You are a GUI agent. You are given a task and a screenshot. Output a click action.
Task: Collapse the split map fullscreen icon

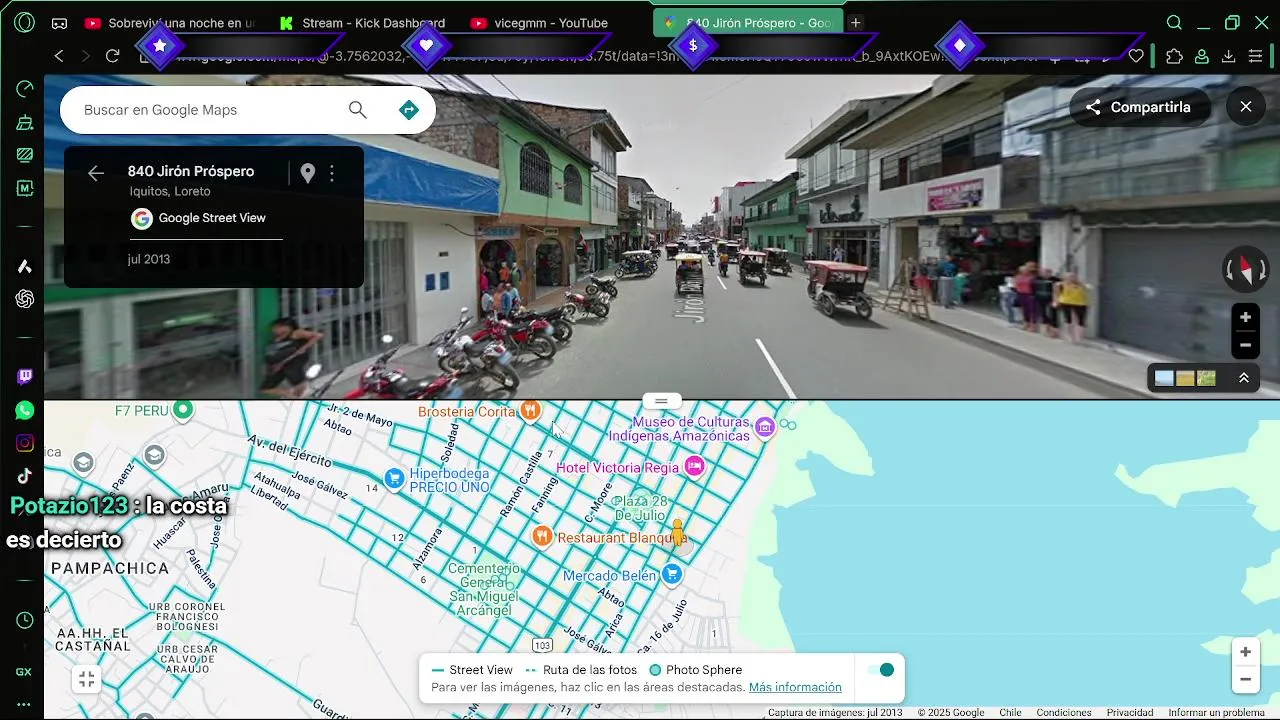(87, 680)
